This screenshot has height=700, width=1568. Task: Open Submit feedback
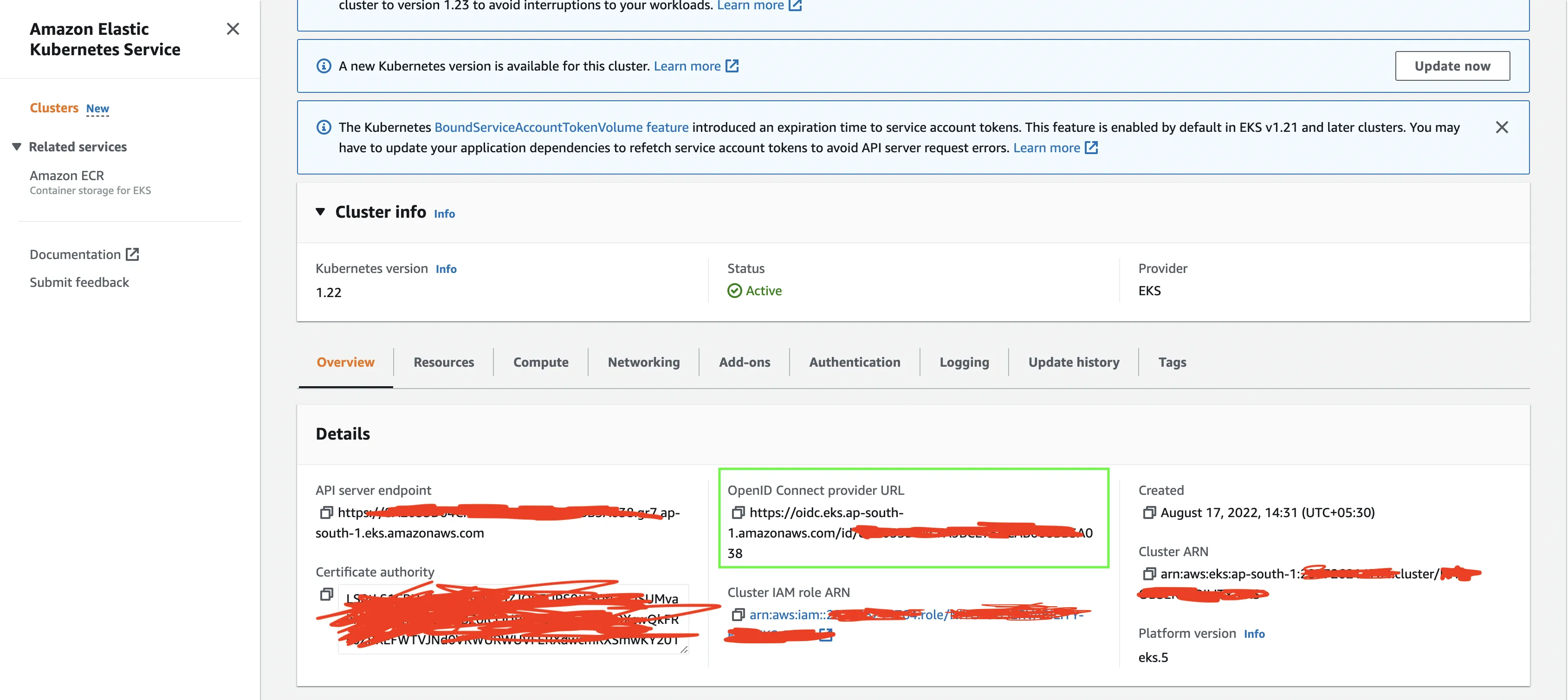[79, 282]
